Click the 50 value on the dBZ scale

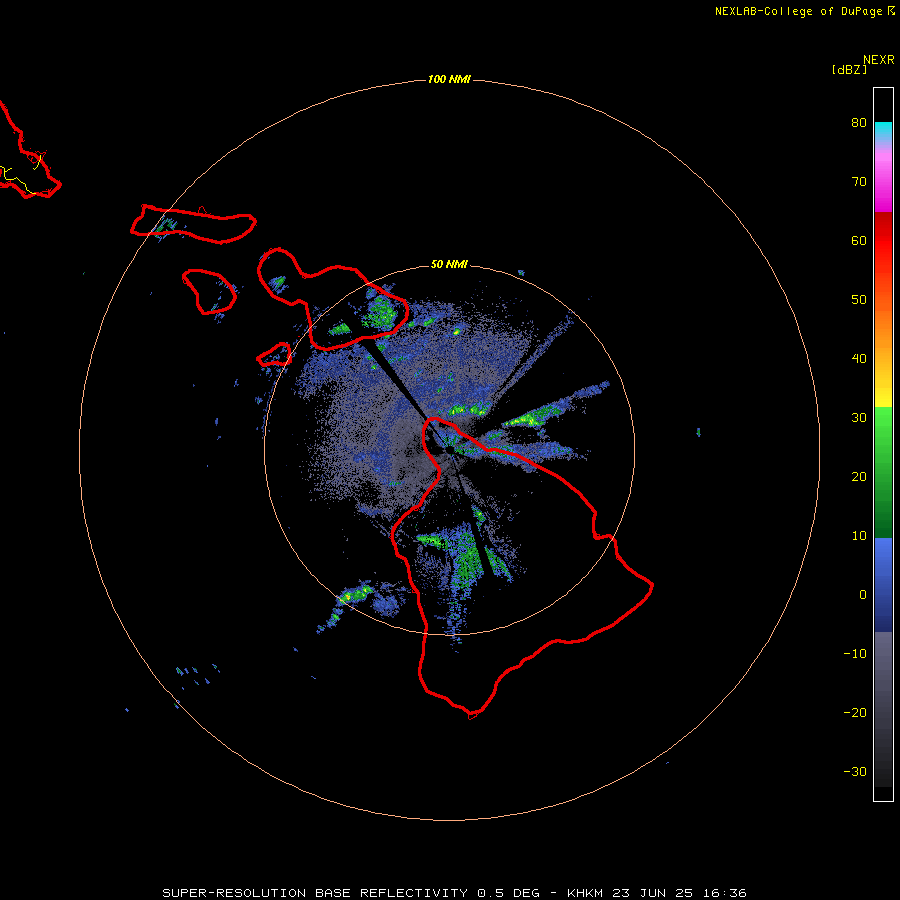(859, 300)
